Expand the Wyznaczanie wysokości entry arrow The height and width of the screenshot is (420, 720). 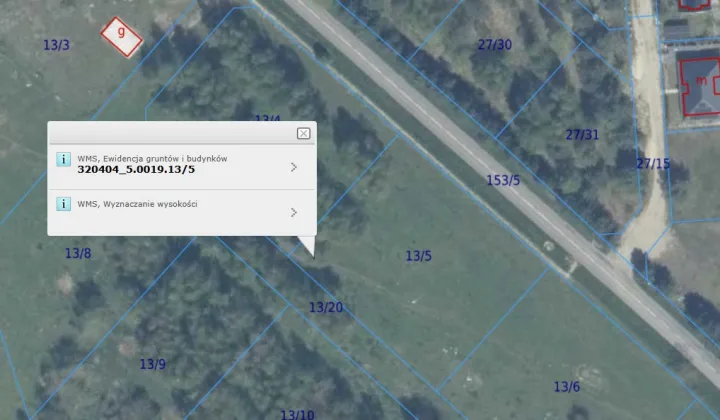tap(294, 212)
